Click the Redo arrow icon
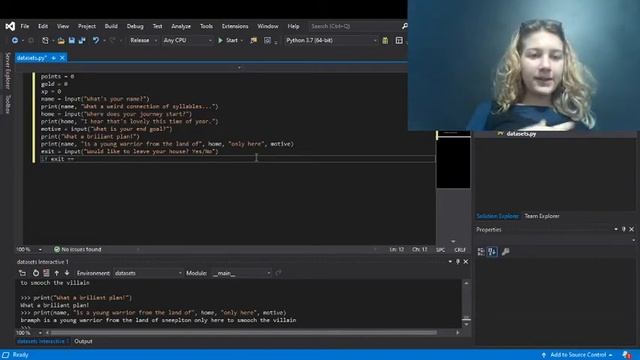640x360 pixels. (112, 40)
